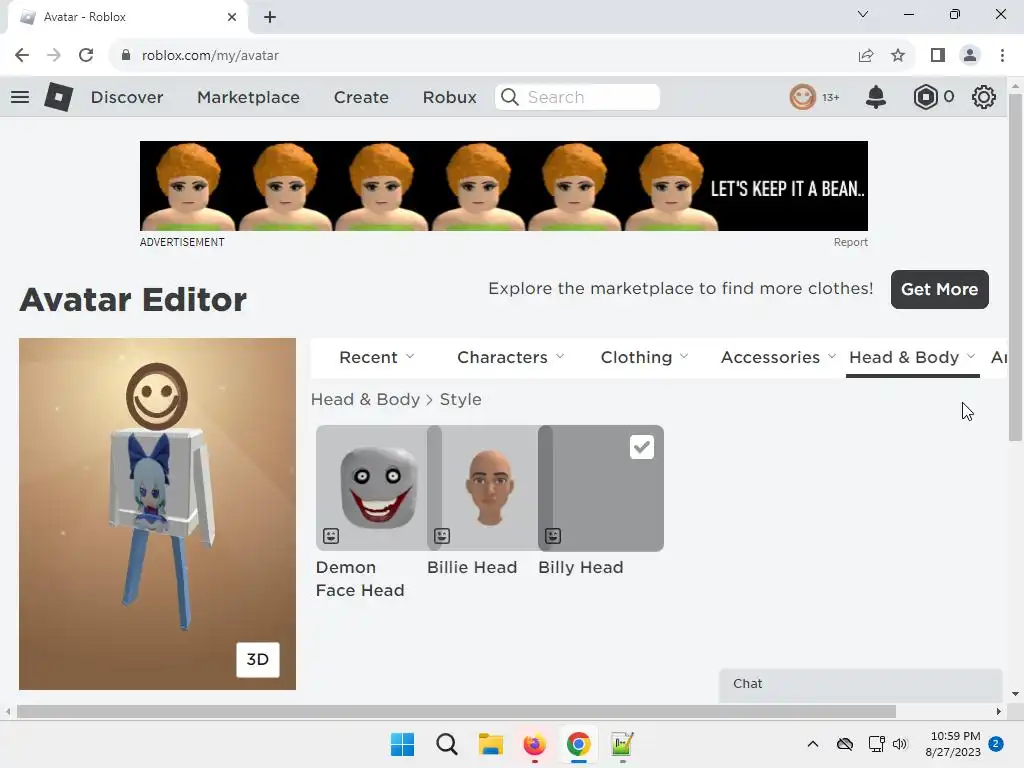Open the notifications bell
The width and height of the screenshot is (1024, 768).
click(876, 97)
